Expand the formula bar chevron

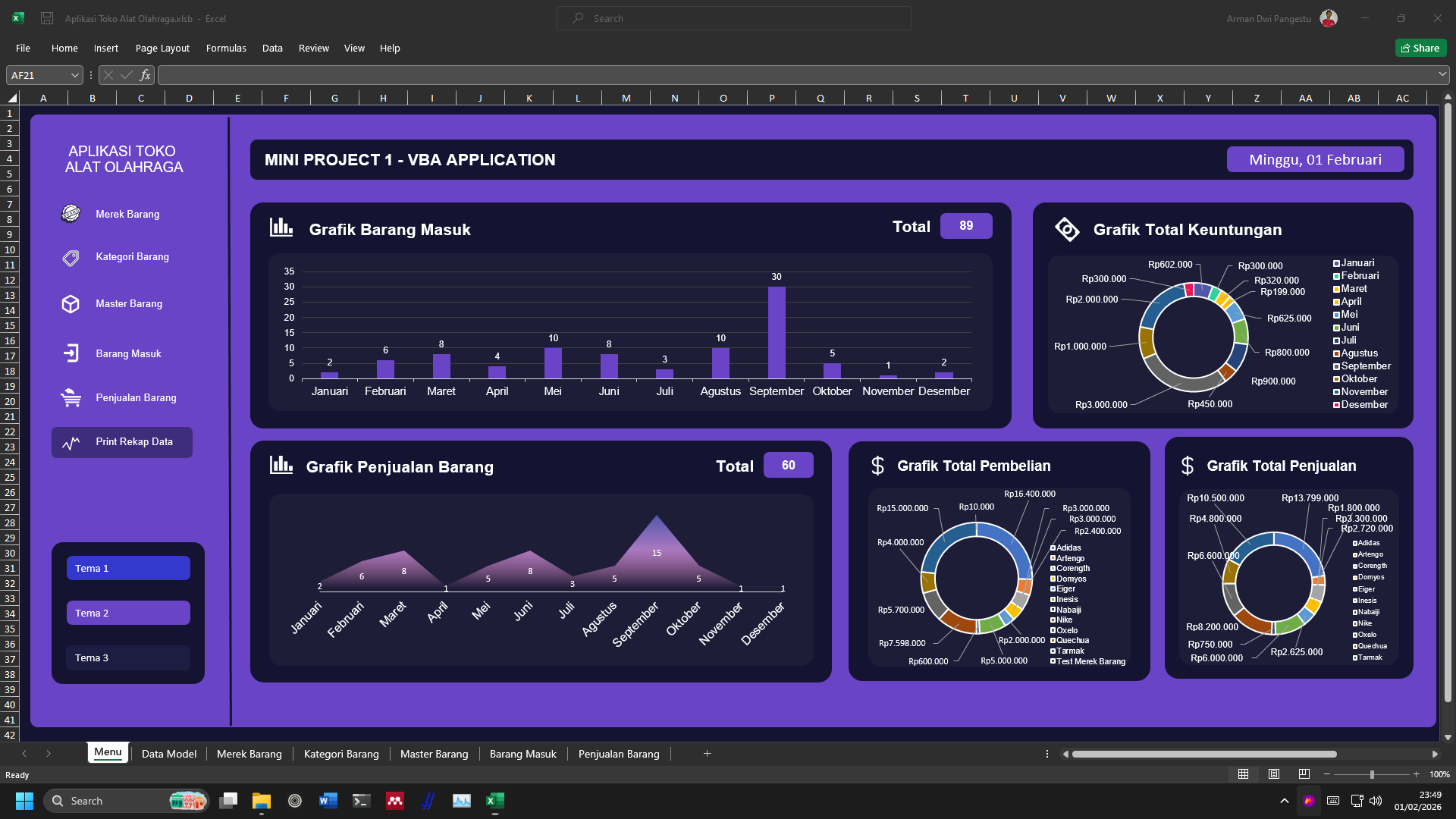tap(1442, 74)
